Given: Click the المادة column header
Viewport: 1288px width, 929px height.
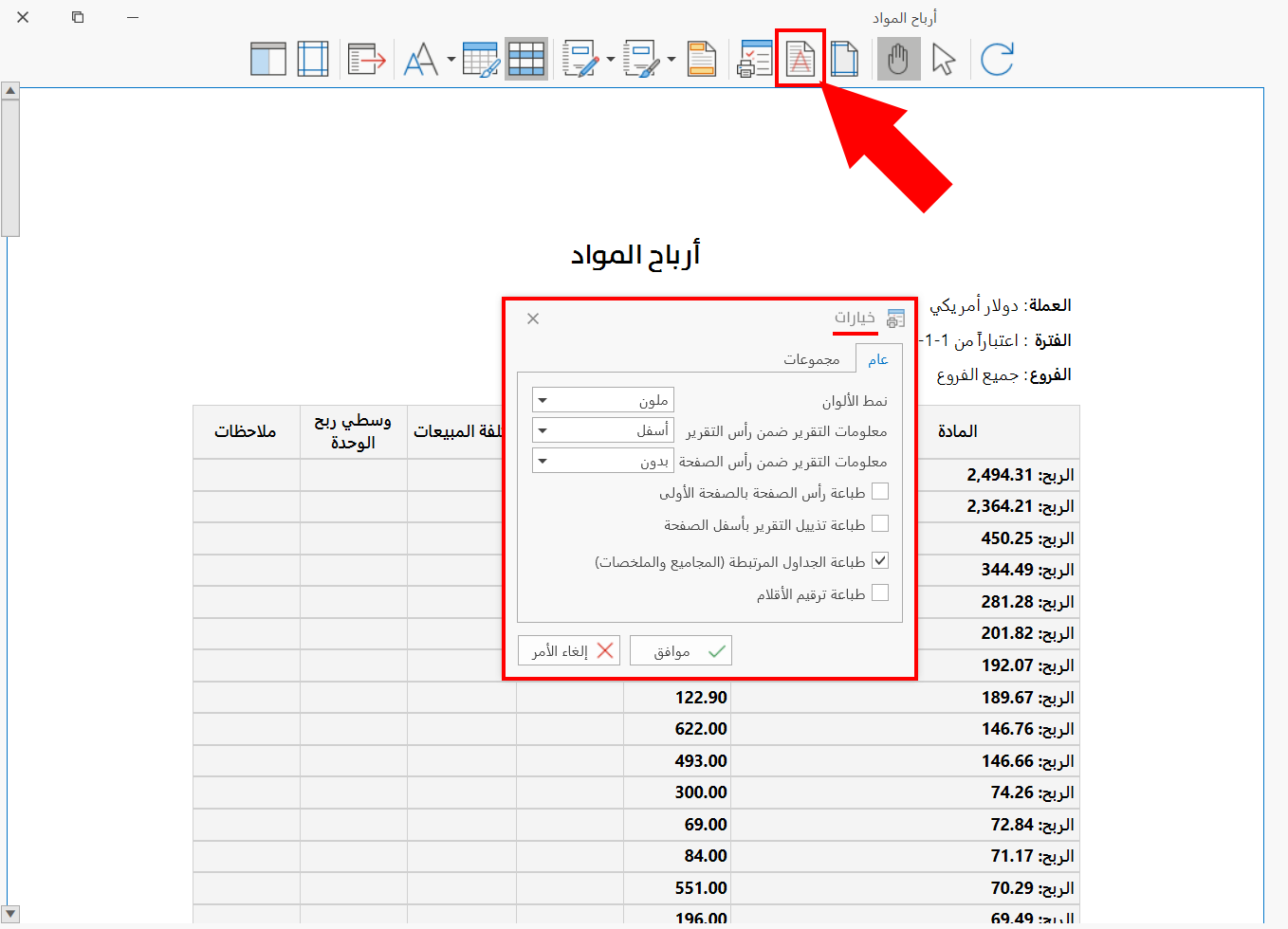Looking at the screenshot, I should pos(958,431).
